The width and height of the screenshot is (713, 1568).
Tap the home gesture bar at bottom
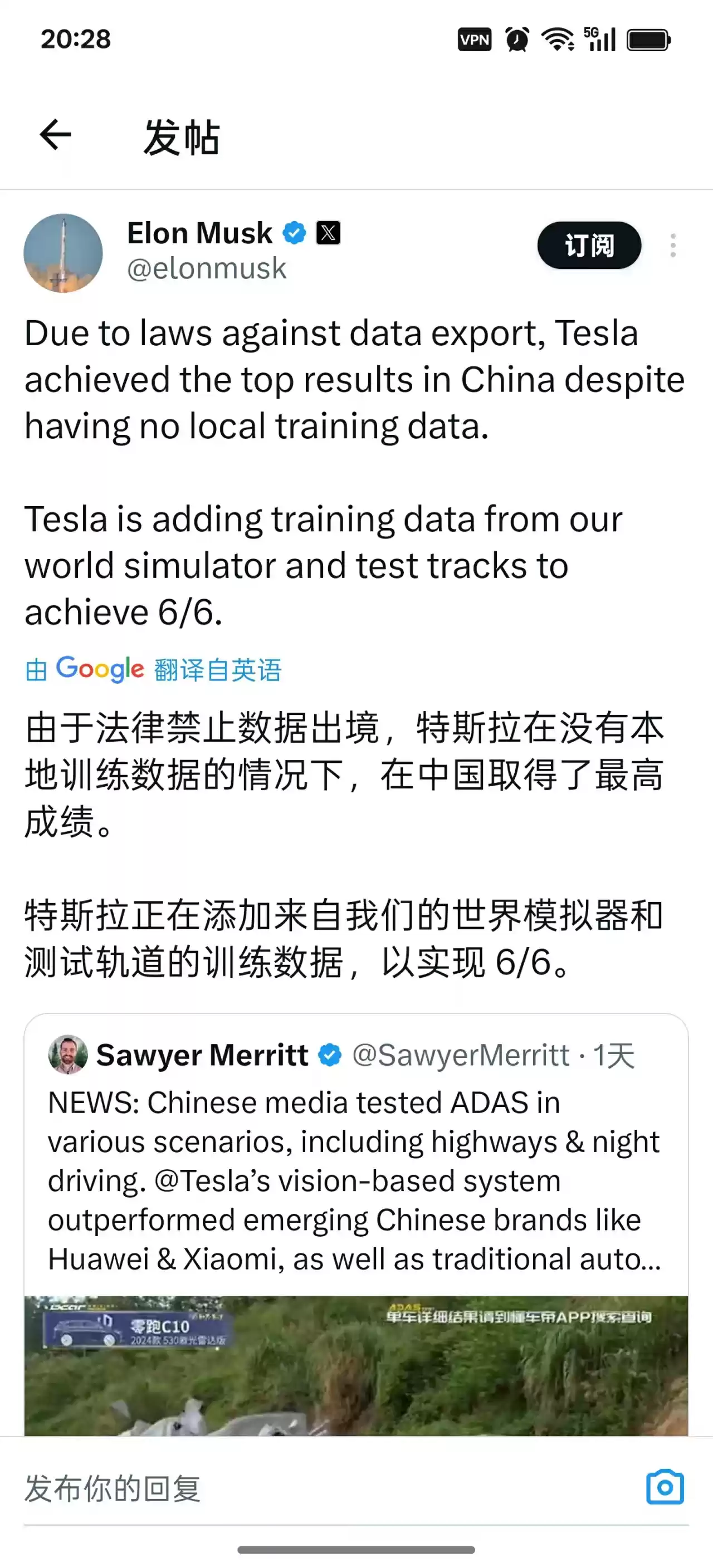356,1549
